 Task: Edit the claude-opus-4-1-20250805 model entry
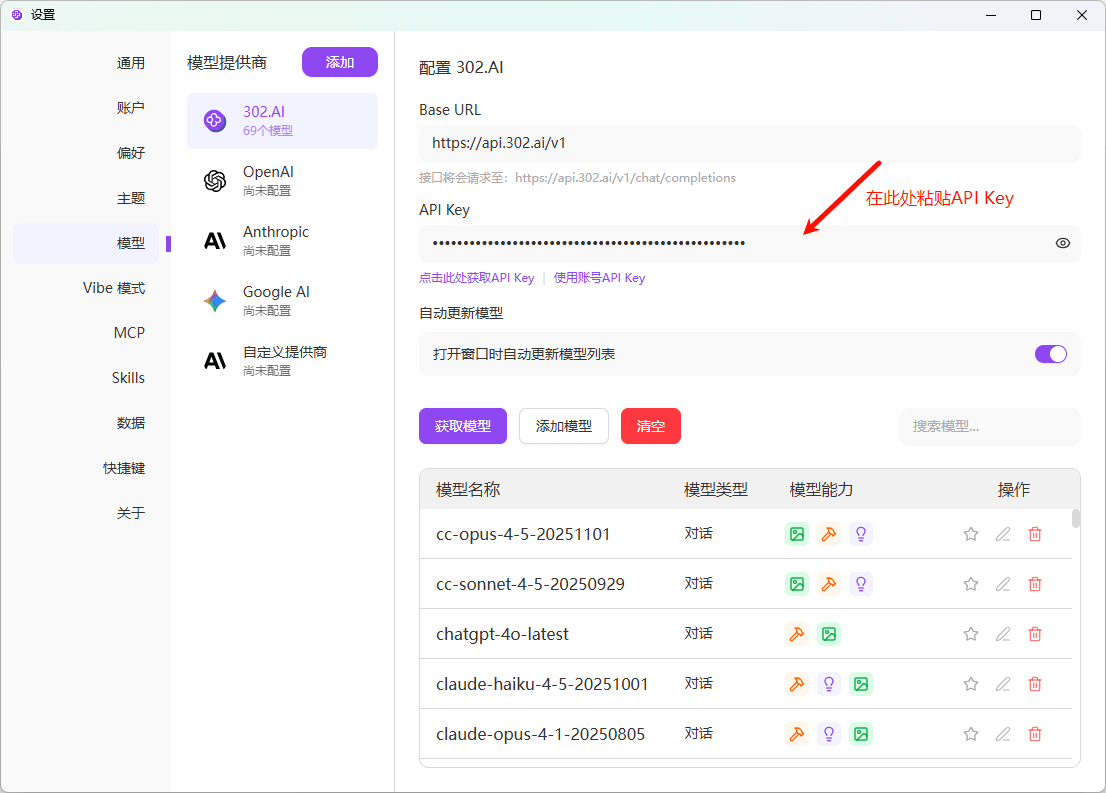coord(1003,734)
